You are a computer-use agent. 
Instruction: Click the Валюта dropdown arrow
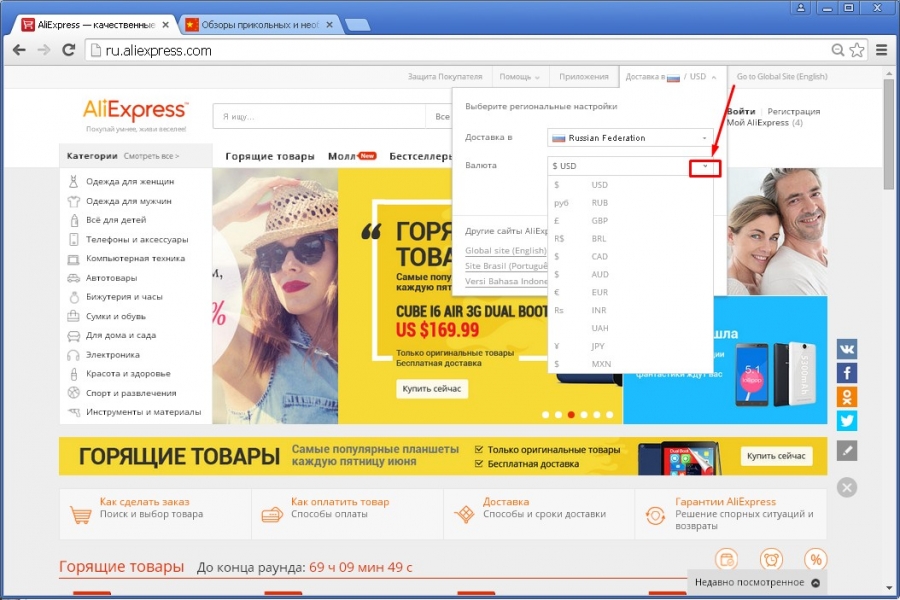[x=705, y=166]
